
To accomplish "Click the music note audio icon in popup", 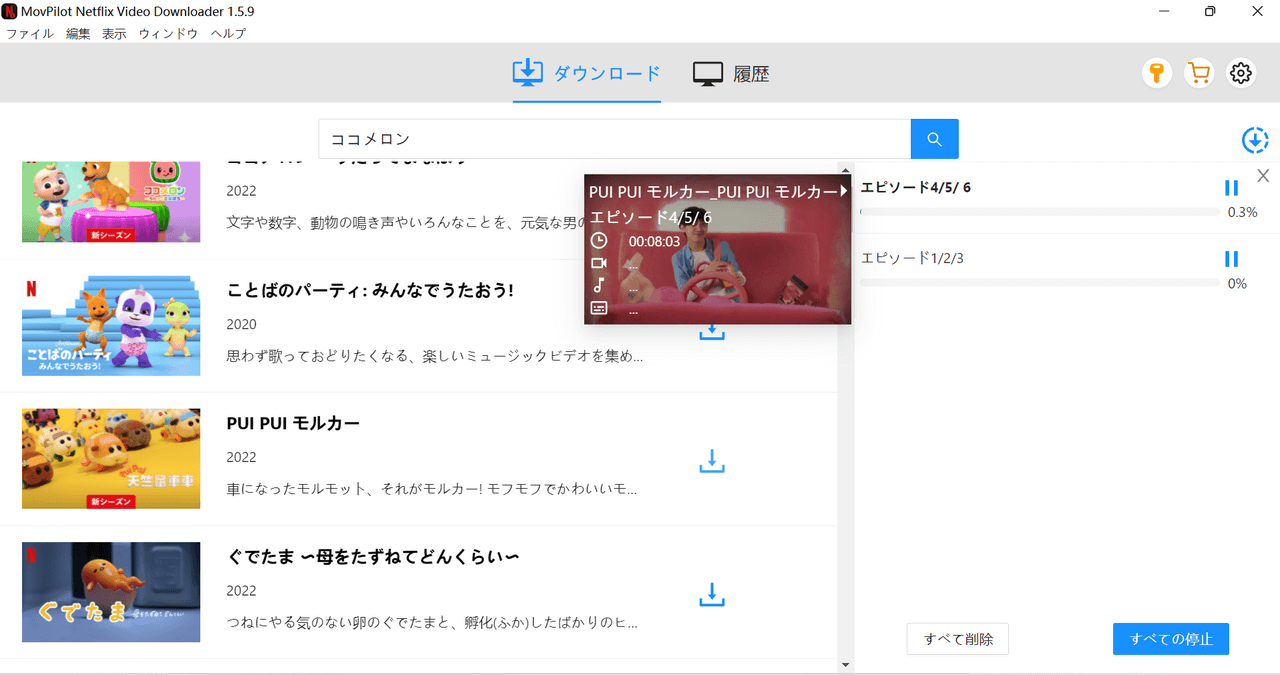I will pos(599,286).
